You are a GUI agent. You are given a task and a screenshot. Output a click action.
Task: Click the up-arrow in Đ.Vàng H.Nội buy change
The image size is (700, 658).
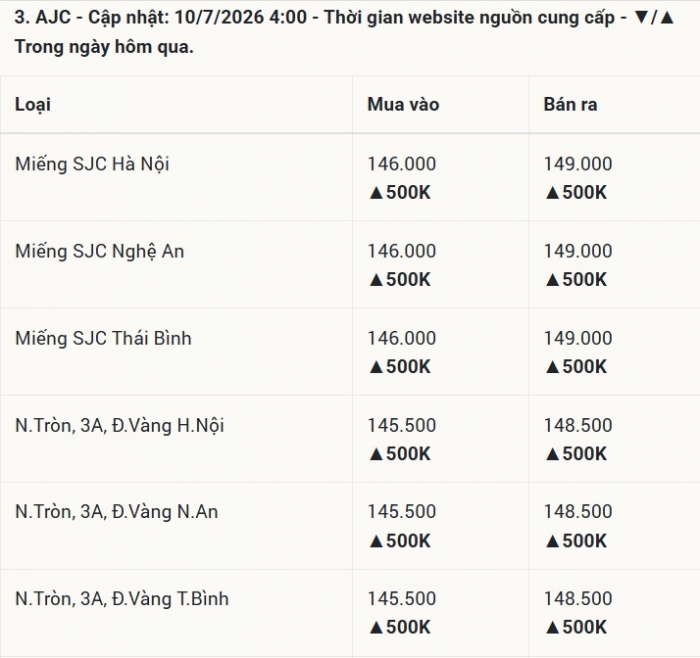click(x=376, y=454)
